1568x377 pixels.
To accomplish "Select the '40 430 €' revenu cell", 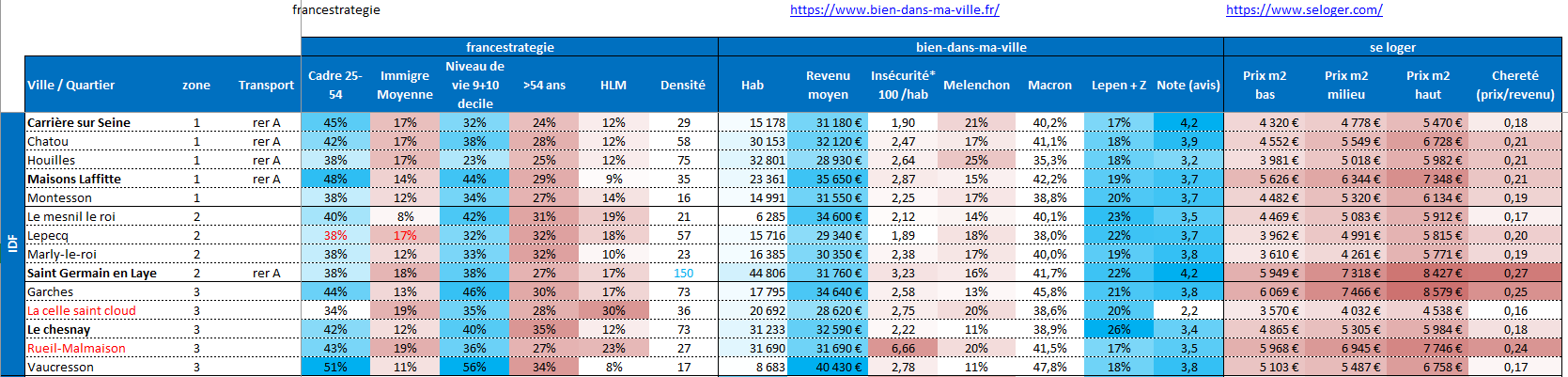I will pyautogui.click(x=828, y=367).
